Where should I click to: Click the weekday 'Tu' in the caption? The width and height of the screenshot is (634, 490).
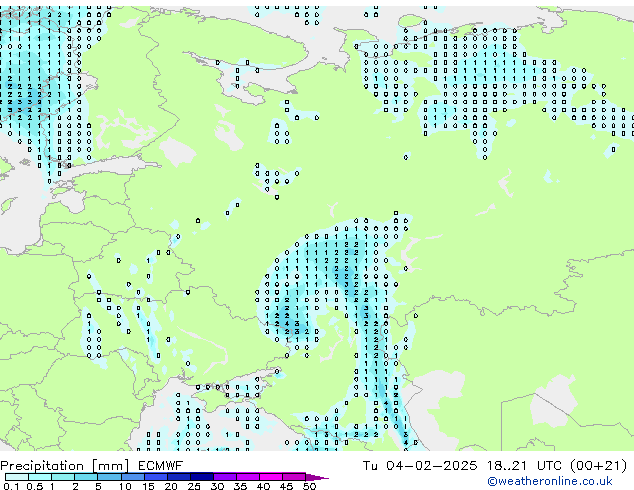[x=370, y=466]
